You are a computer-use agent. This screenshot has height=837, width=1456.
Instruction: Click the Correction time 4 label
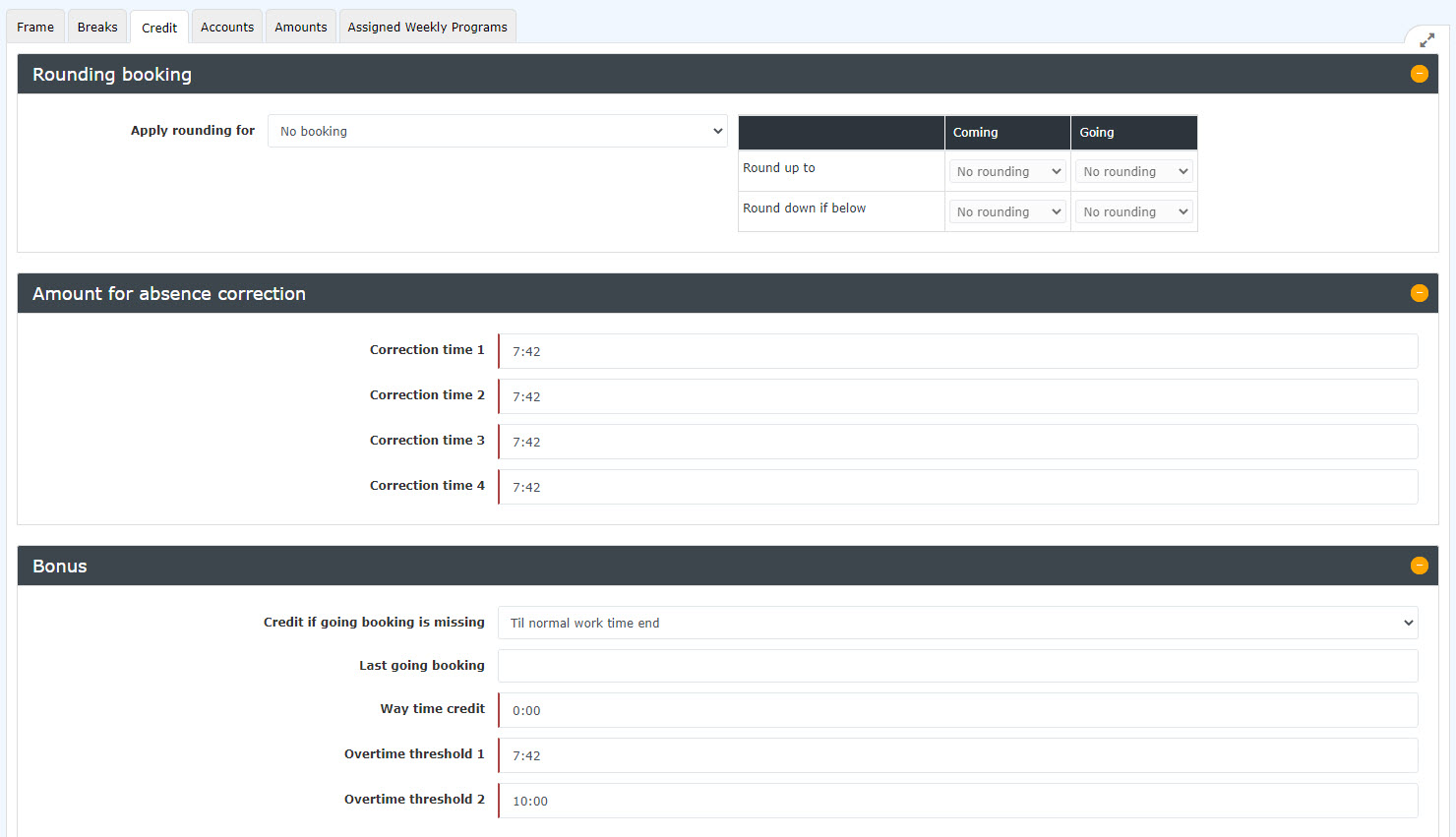tap(427, 486)
